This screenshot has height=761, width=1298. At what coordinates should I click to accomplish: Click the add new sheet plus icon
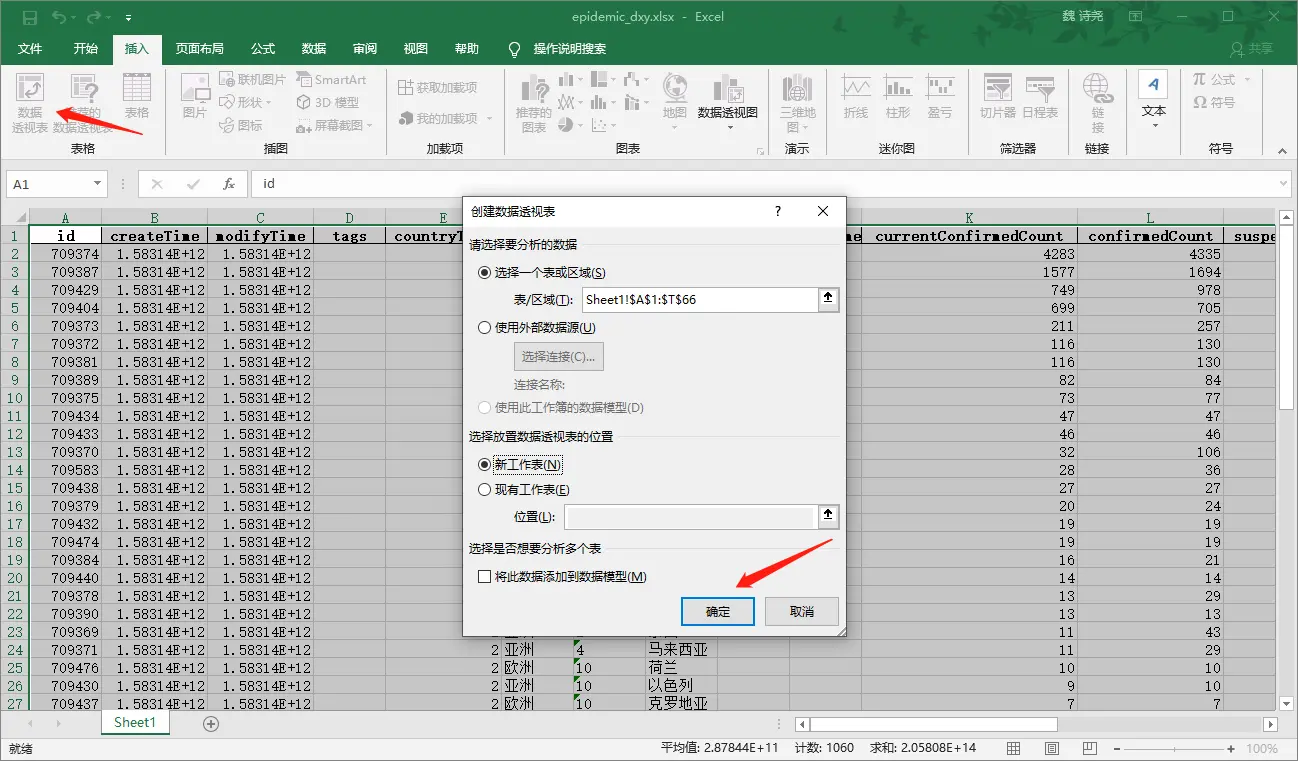(210, 724)
